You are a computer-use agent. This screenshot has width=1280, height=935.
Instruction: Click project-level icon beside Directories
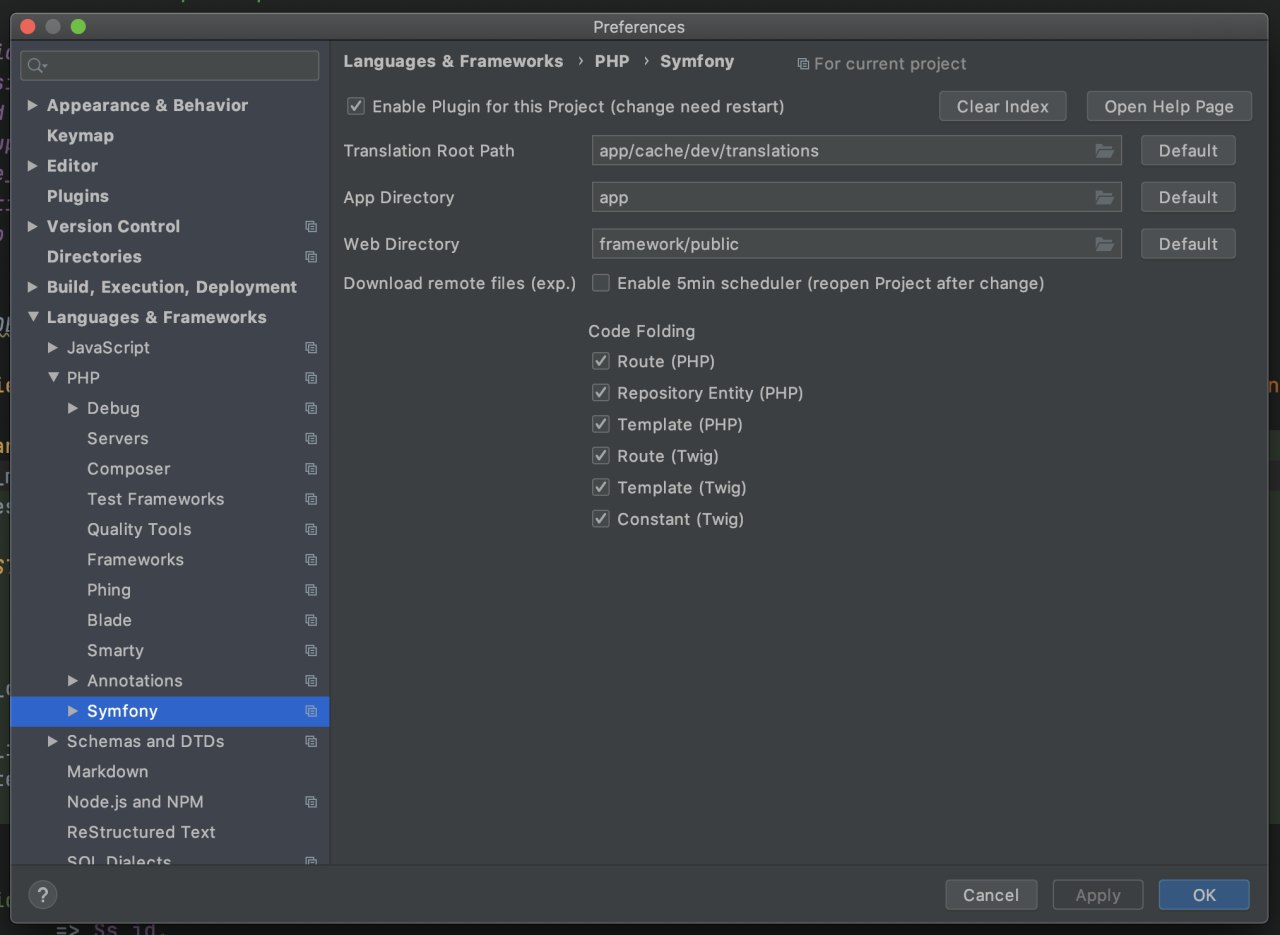(311, 257)
